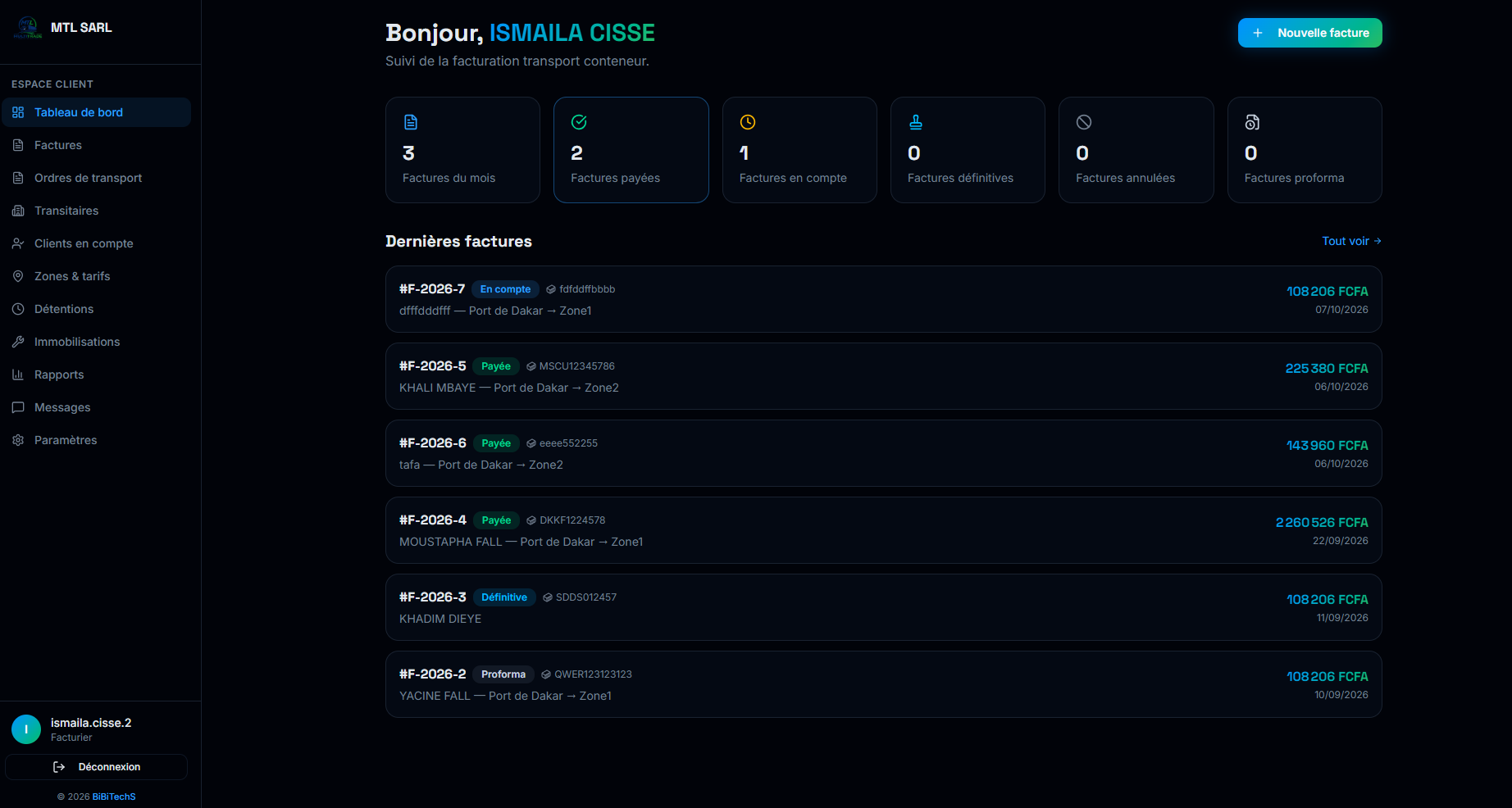Open the BiBiTechS footer link
The width and height of the screenshot is (1512, 808).
(x=114, y=797)
